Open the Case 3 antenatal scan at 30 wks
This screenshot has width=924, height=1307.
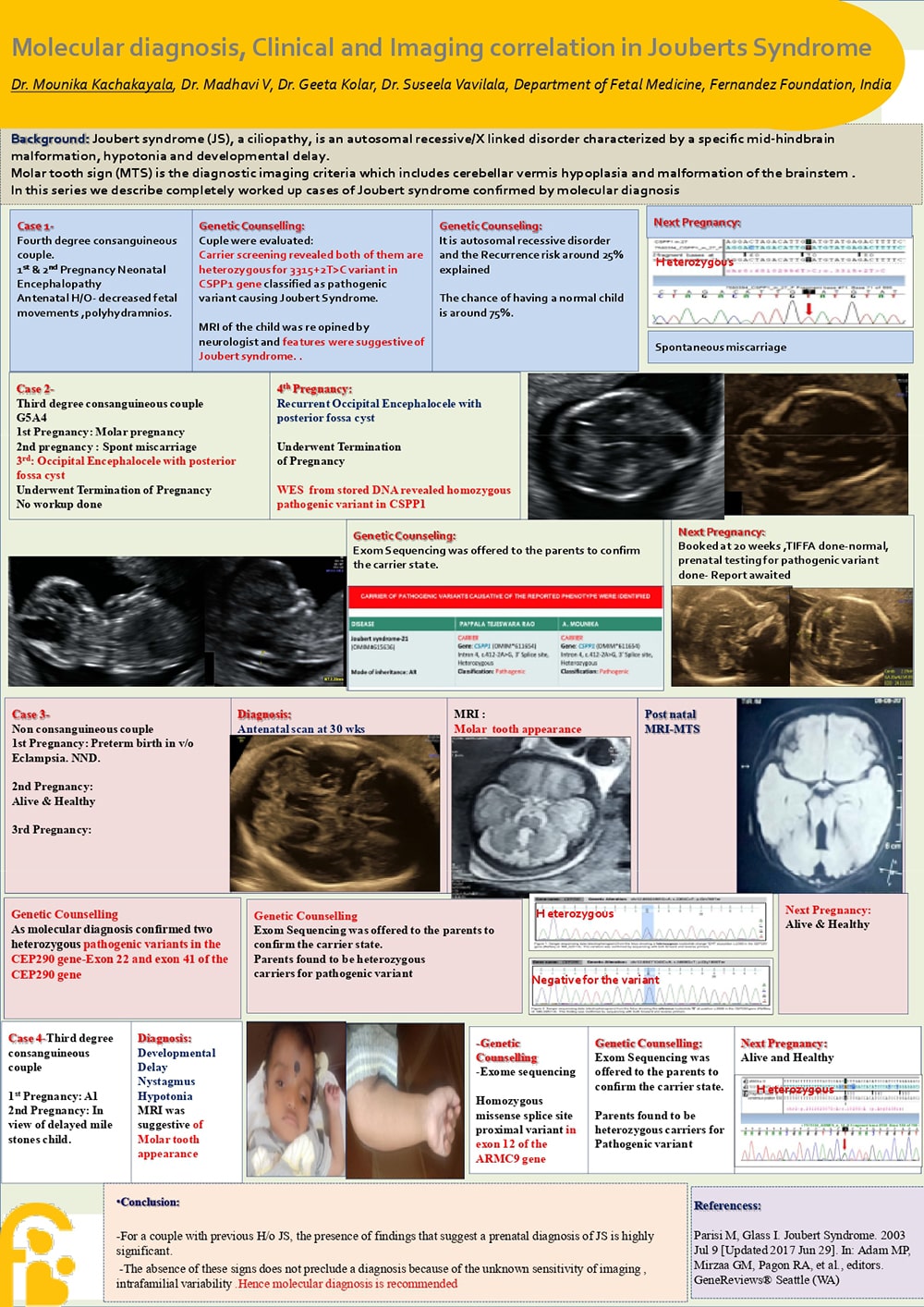coord(334,813)
